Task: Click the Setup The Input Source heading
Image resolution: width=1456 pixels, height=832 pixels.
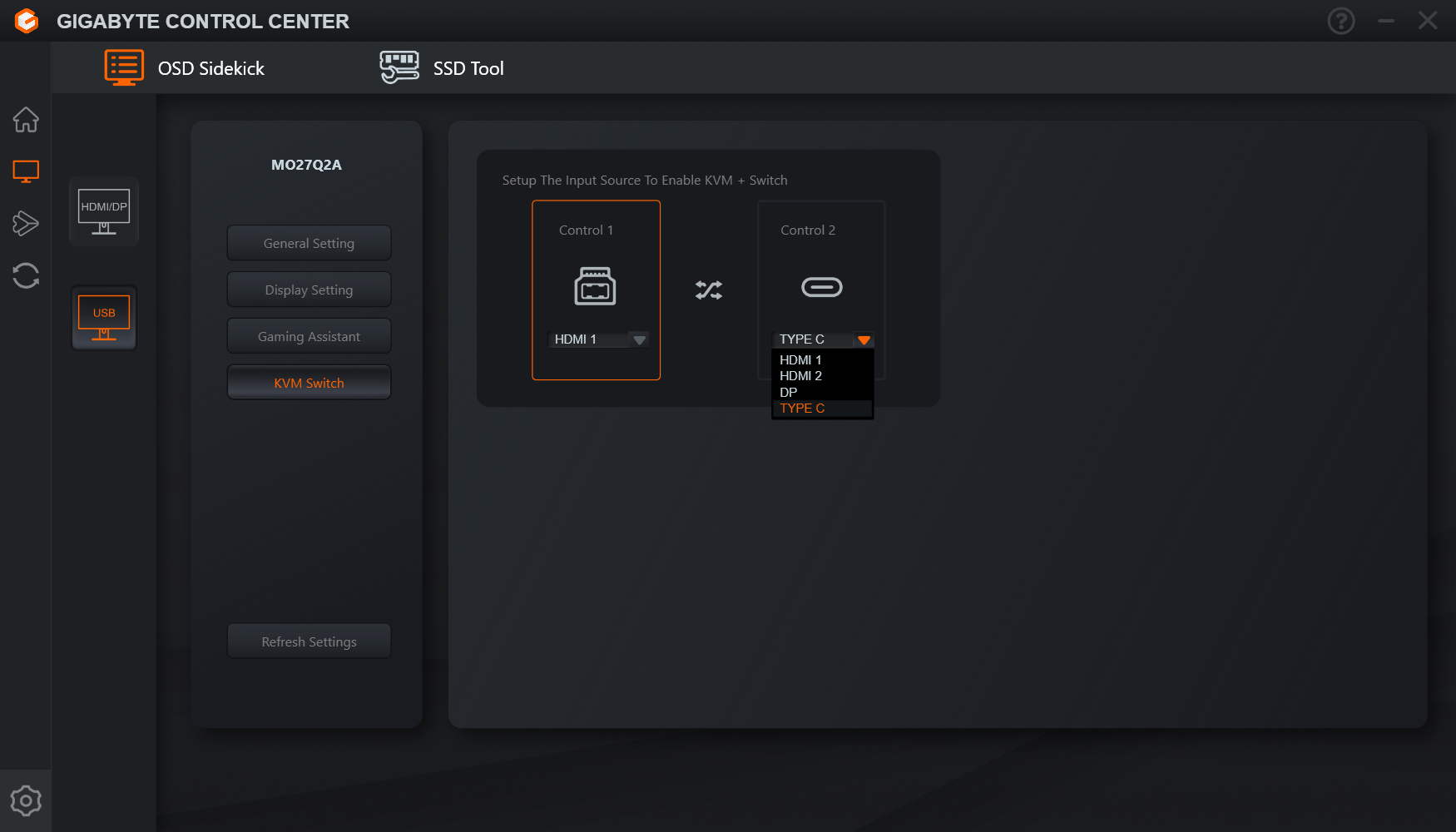Action: coord(645,181)
